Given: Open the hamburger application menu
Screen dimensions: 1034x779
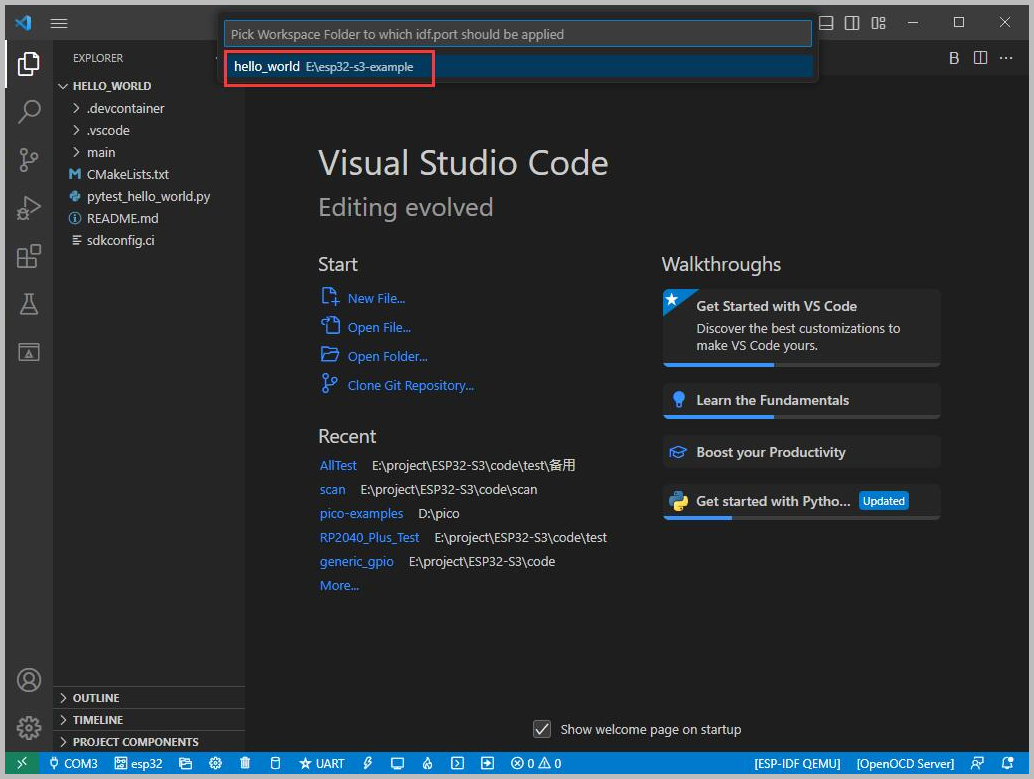Looking at the screenshot, I should click(59, 22).
